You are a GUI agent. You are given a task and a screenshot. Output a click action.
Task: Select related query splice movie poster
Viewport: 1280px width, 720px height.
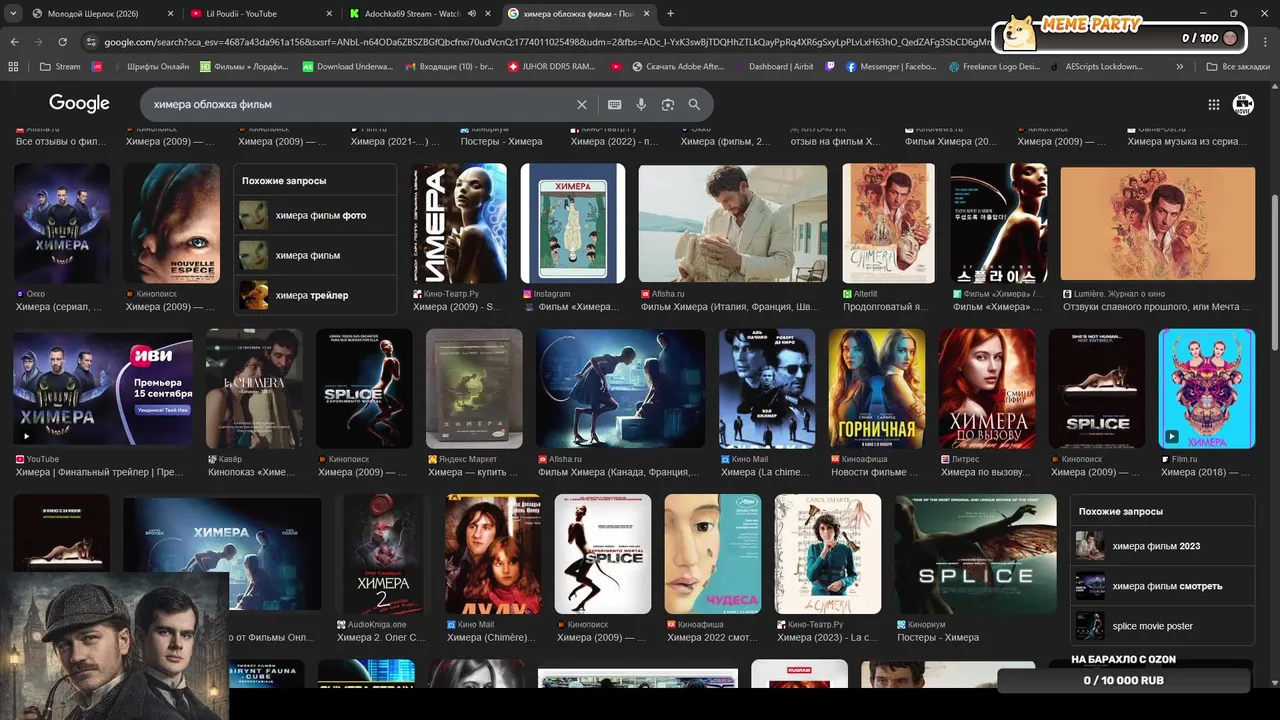pos(1162,626)
